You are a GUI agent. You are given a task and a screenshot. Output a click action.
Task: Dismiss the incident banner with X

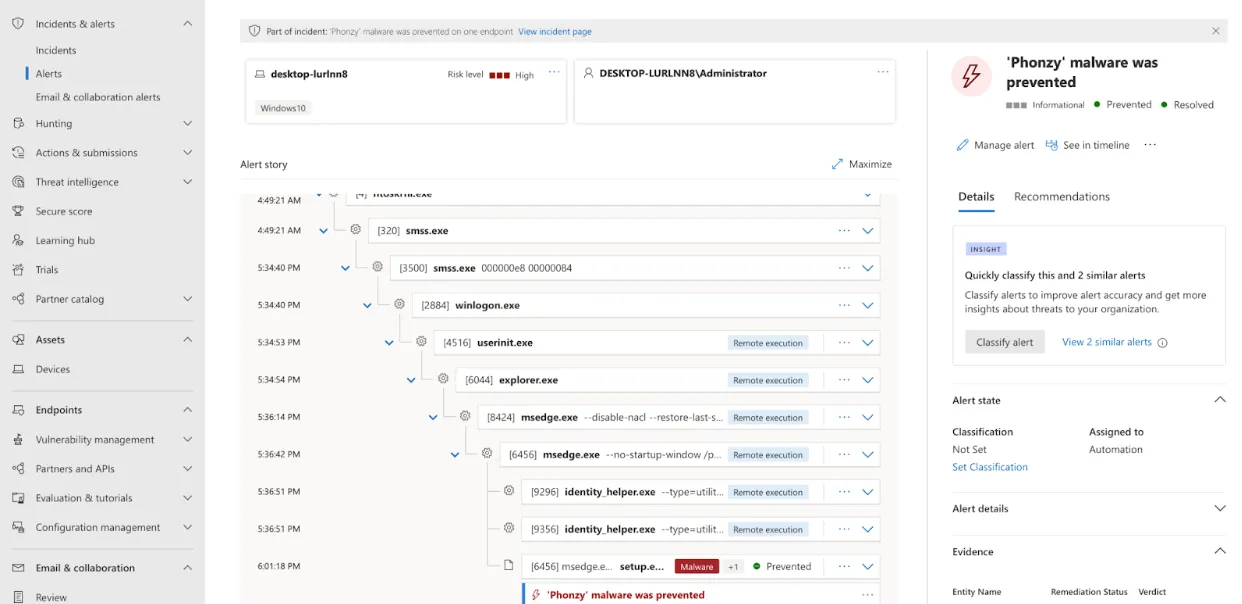1216,30
